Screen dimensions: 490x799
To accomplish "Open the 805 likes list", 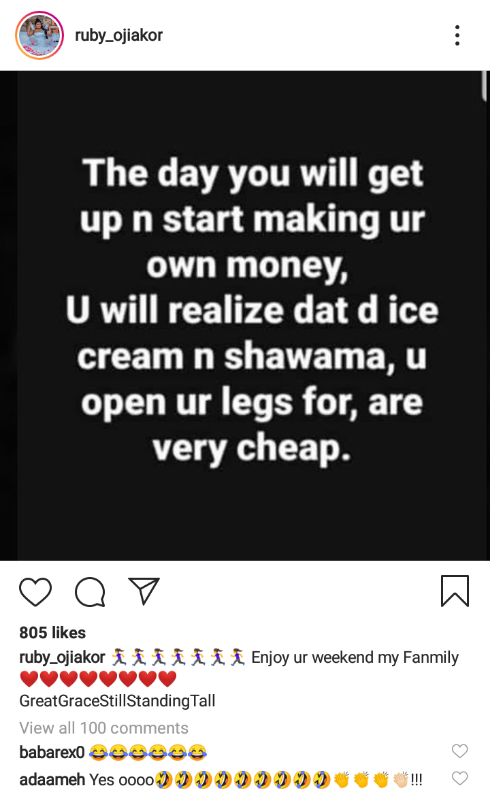I will coord(52,632).
